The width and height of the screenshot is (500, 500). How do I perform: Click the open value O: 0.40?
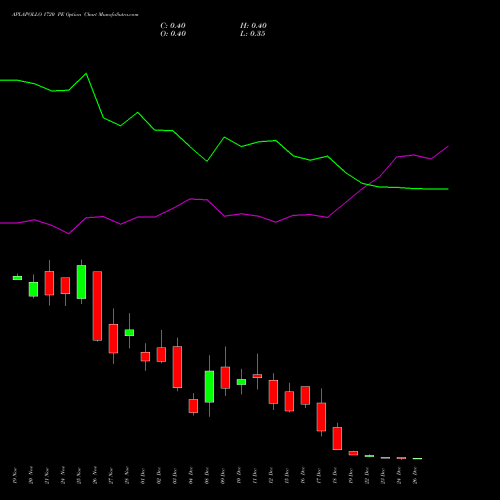[173, 34]
